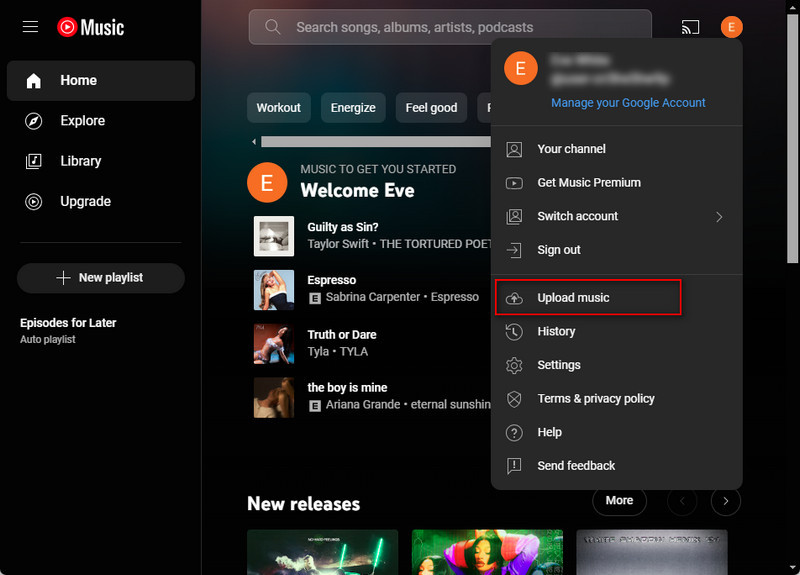Click the Explore compass icon
The height and width of the screenshot is (575, 800).
point(34,121)
